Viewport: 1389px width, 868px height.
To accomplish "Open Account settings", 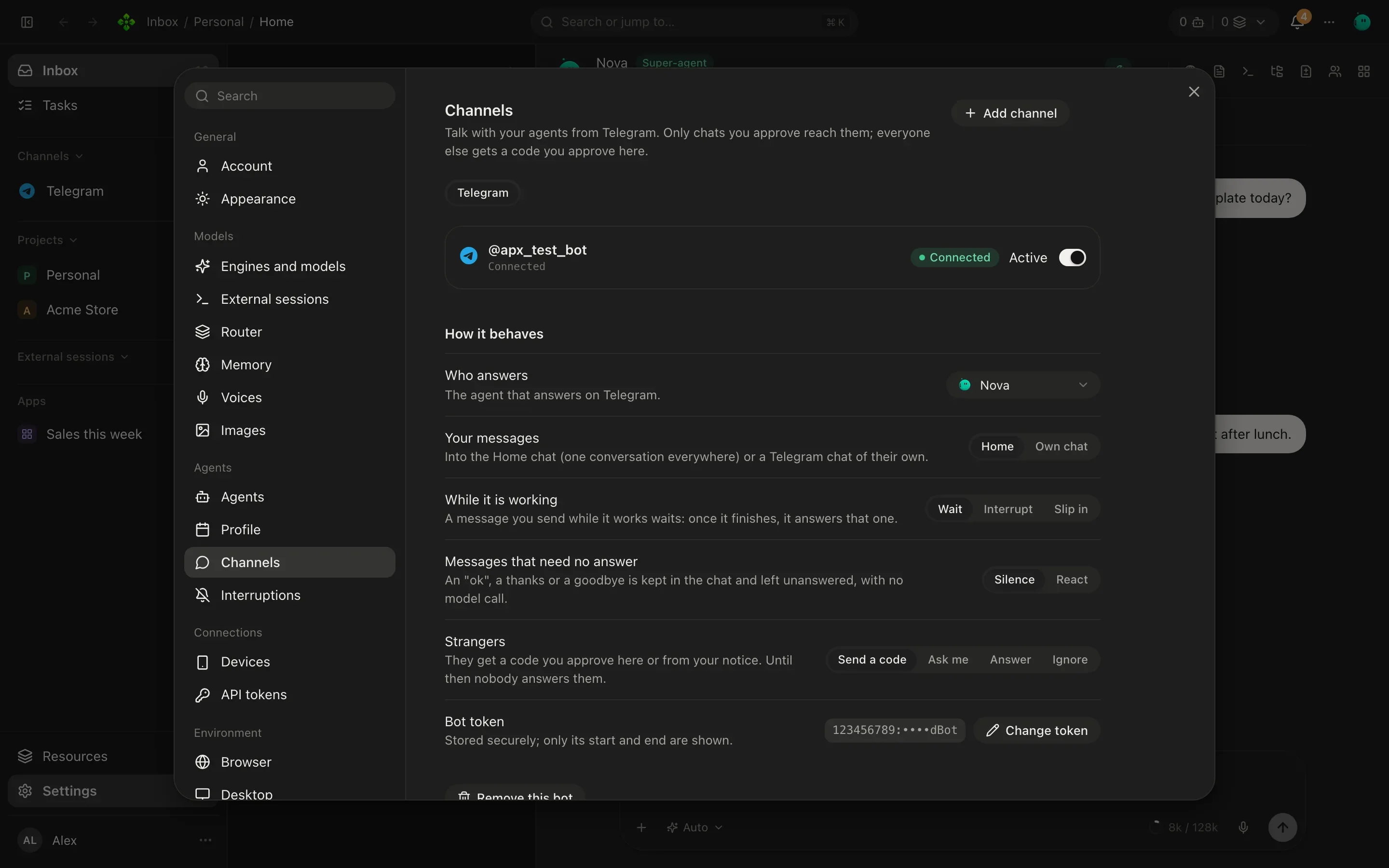I will (290, 166).
